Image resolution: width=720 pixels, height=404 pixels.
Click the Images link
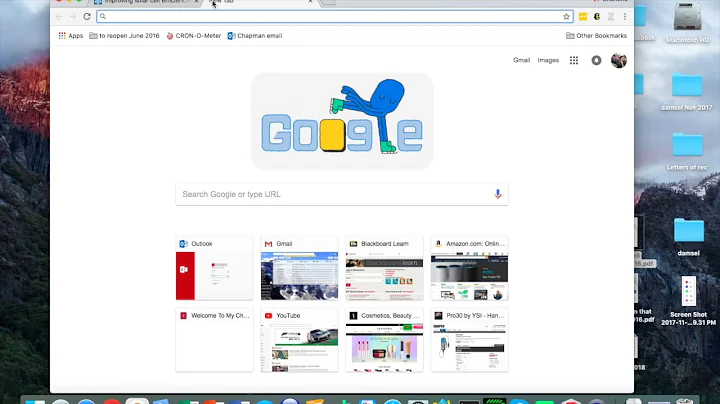click(x=548, y=60)
